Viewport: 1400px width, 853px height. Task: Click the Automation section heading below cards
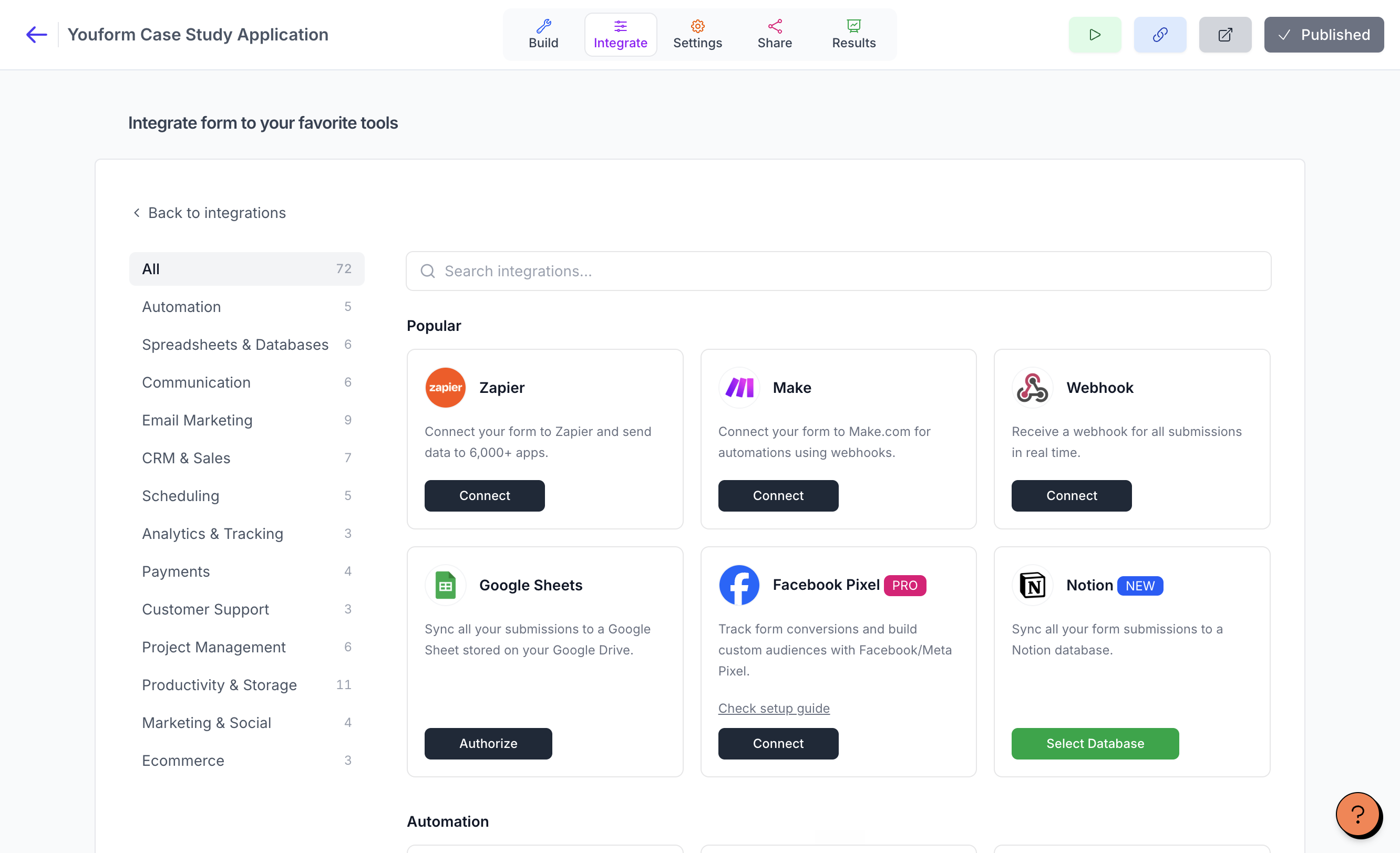448,821
